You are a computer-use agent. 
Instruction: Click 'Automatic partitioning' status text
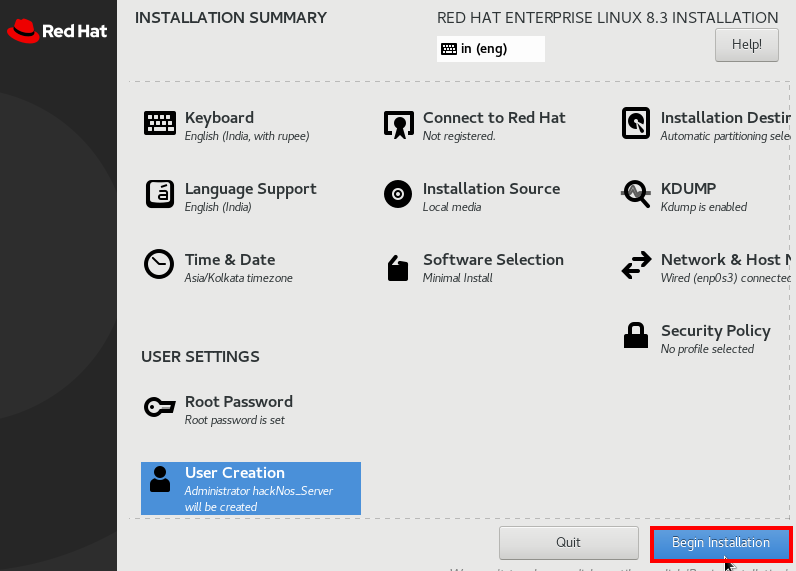(725, 136)
